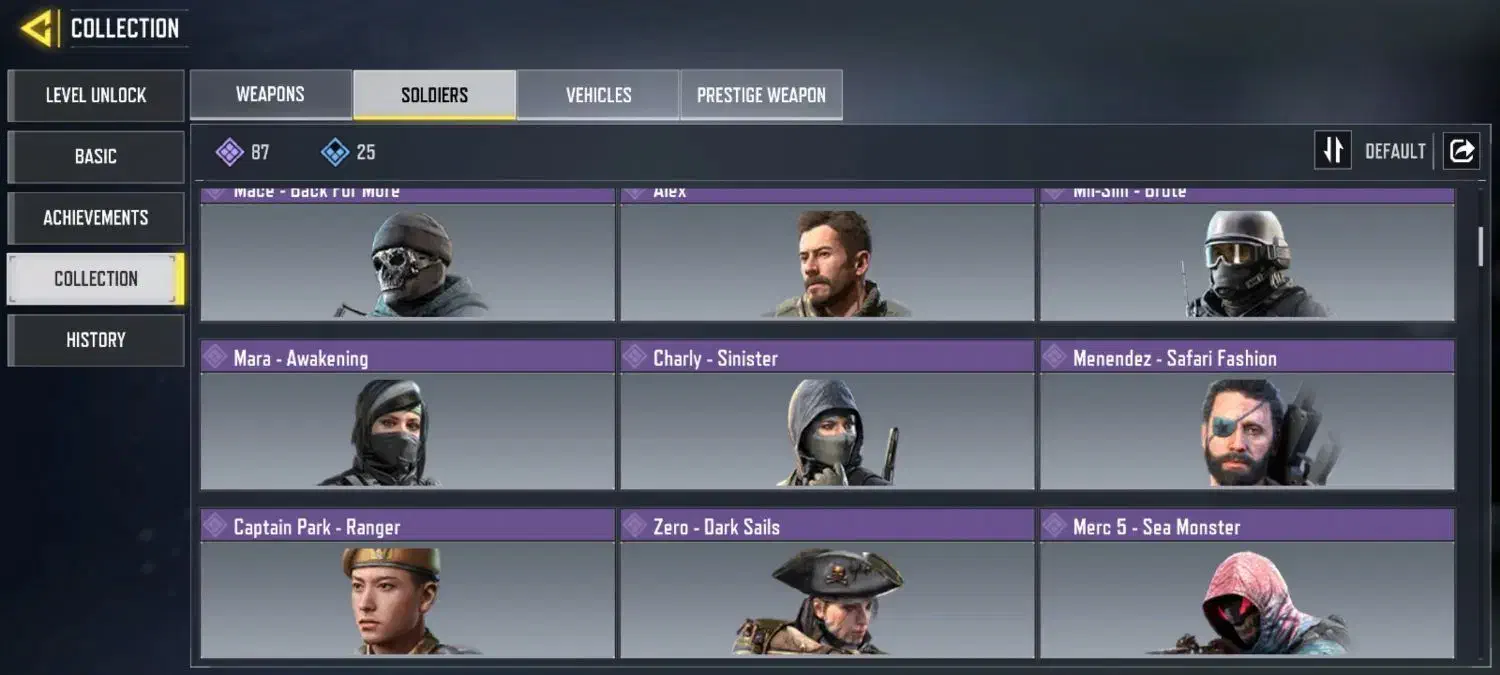Viewport: 1500px width, 675px height.
Task: Open the Prestige Weapon tab
Action: tap(761, 95)
